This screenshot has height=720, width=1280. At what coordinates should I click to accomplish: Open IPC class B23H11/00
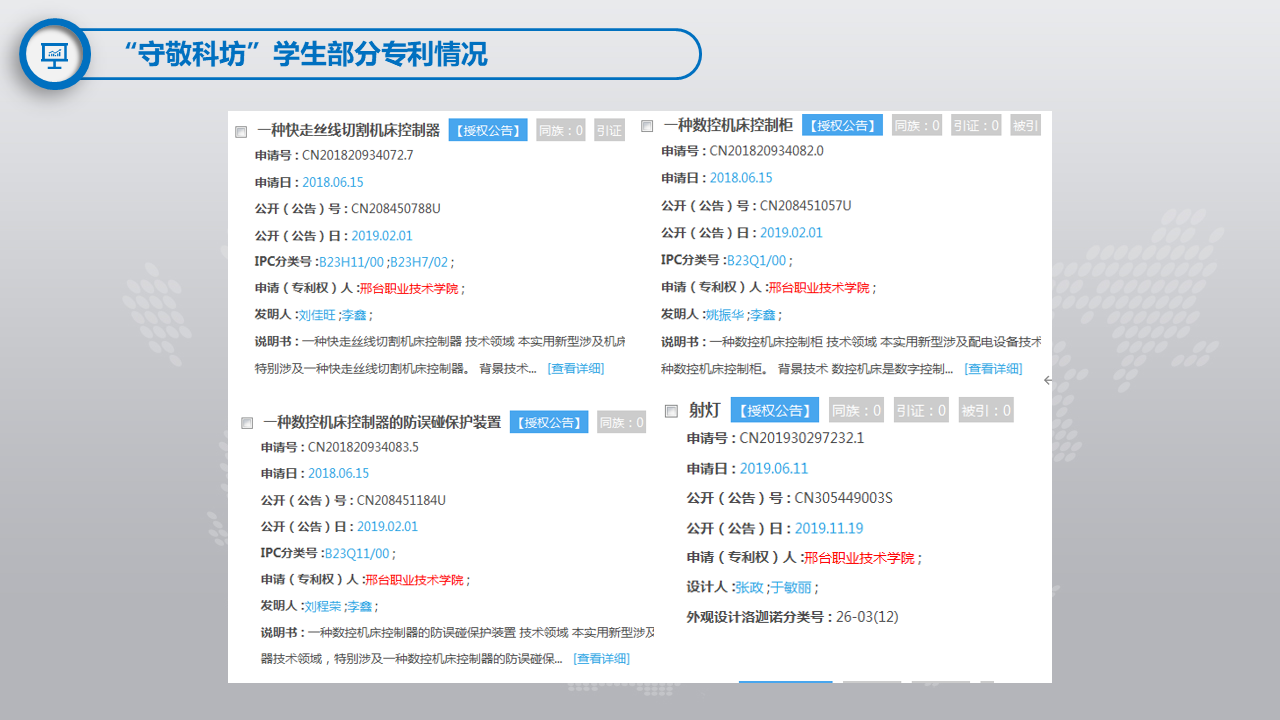pos(351,262)
